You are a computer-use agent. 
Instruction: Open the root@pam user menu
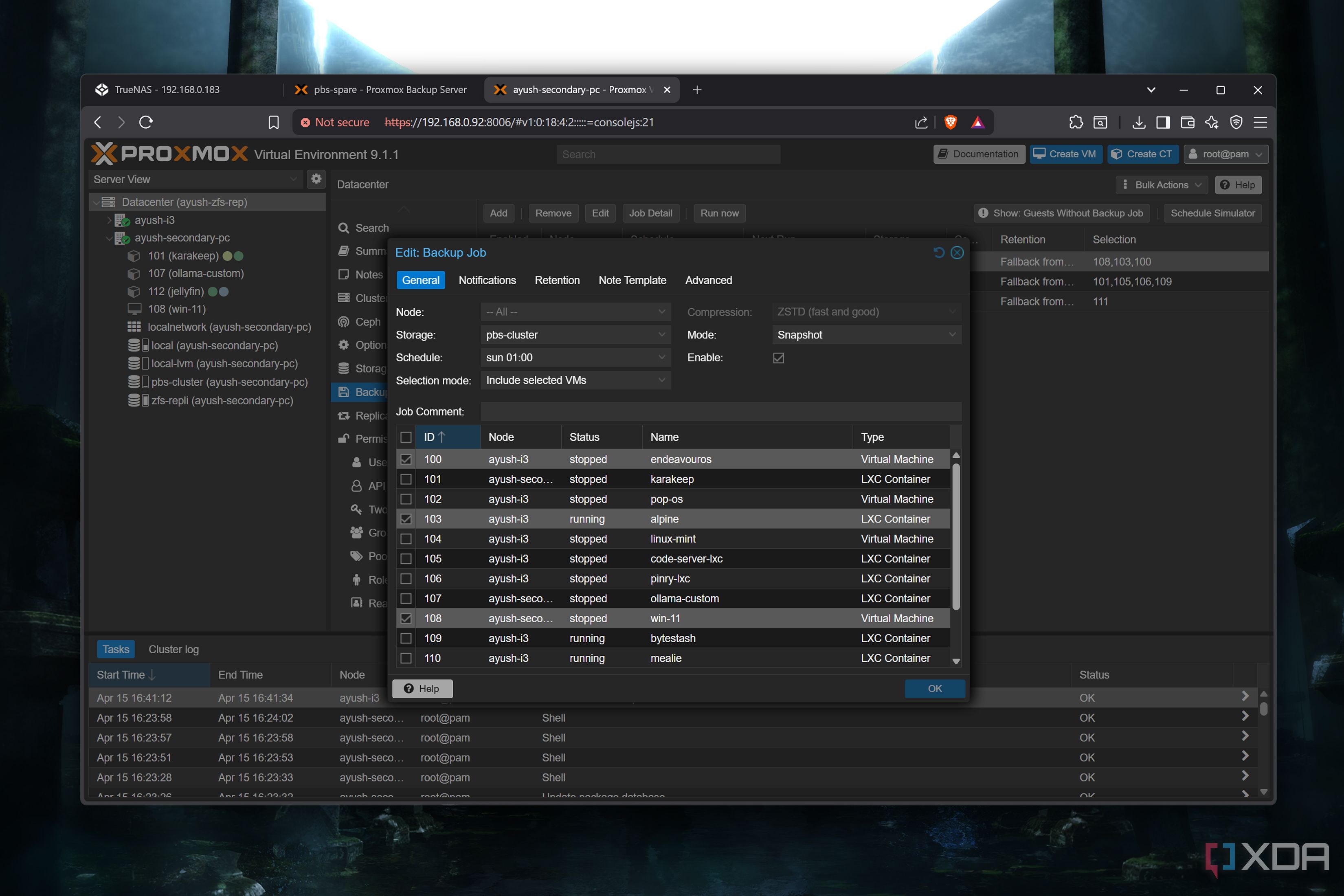tap(1226, 154)
